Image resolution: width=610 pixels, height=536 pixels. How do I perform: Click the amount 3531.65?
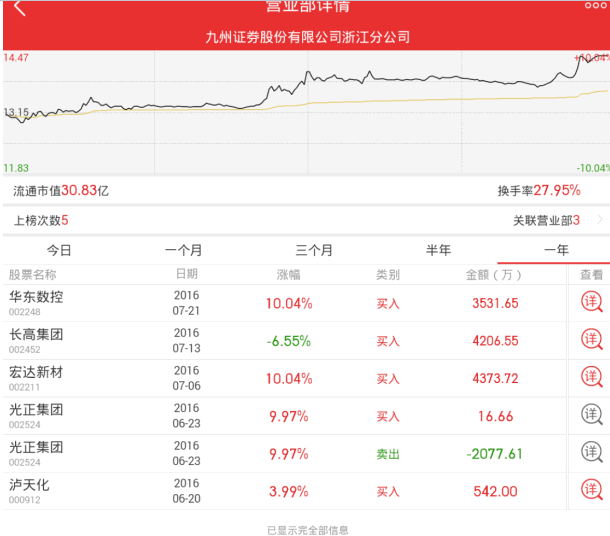point(495,303)
